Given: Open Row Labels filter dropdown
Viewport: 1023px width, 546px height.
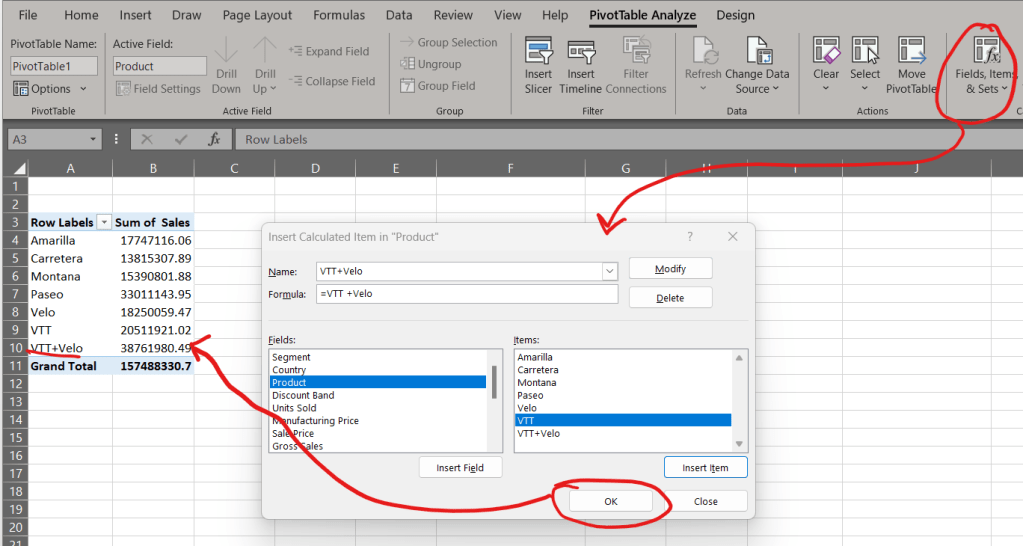Looking at the screenshot, I should pos(102,223).
